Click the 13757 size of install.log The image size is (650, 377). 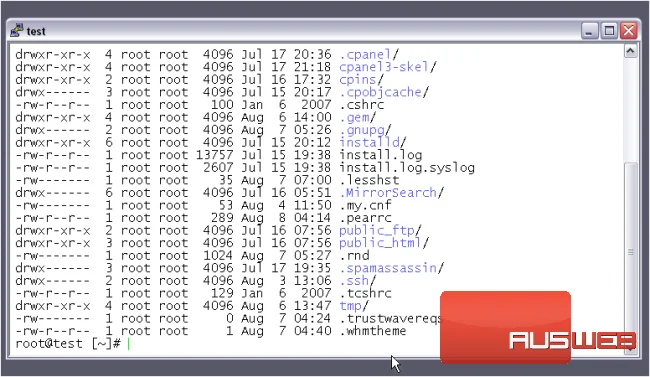(x=215, y=155)
